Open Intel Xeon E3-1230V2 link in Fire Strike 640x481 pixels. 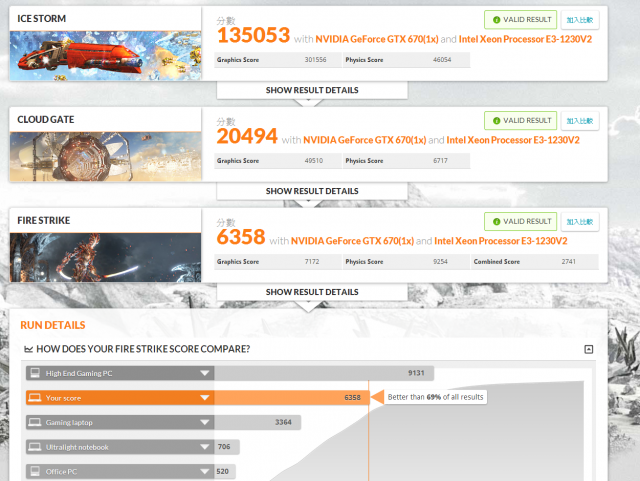click(x=501, y=241)
